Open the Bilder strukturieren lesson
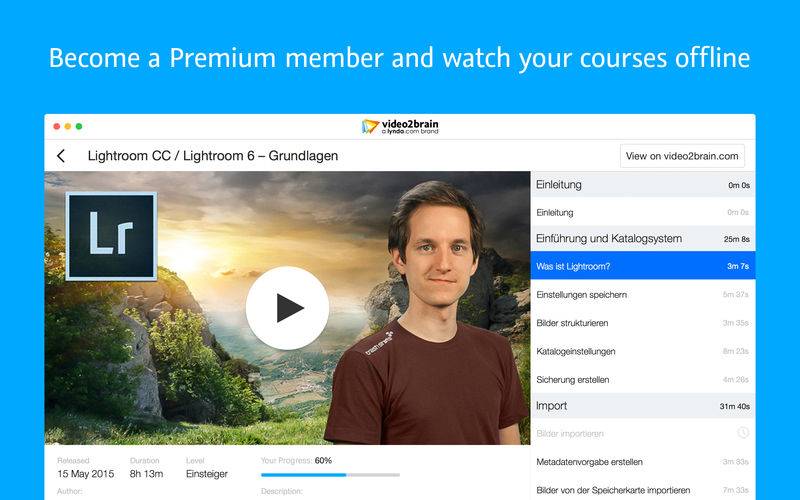Screen dimensions: 800x500 pyautogui.click(x=643, y=323)
